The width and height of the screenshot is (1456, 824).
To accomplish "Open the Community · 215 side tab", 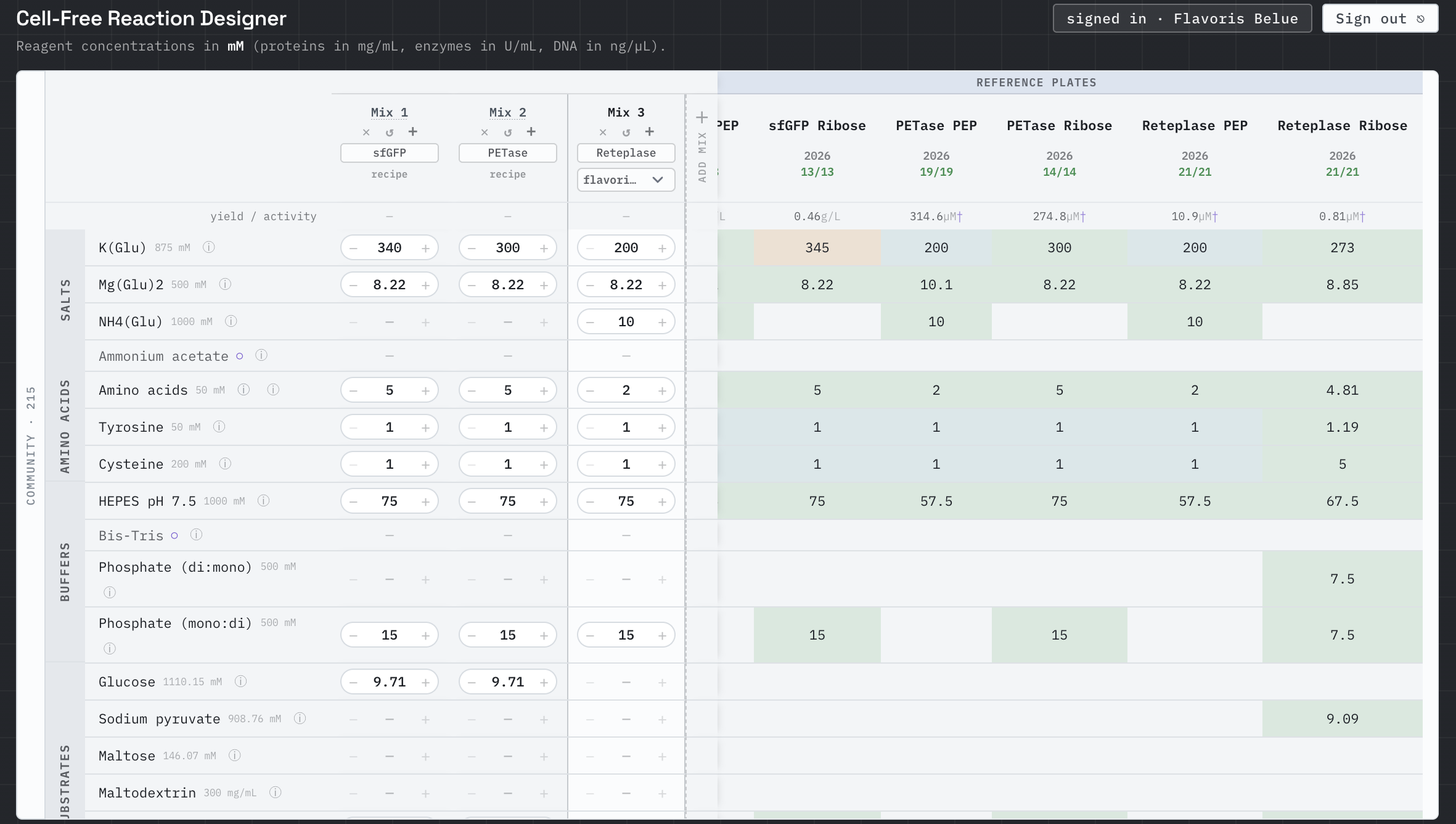I will click(x=31, y=445).
